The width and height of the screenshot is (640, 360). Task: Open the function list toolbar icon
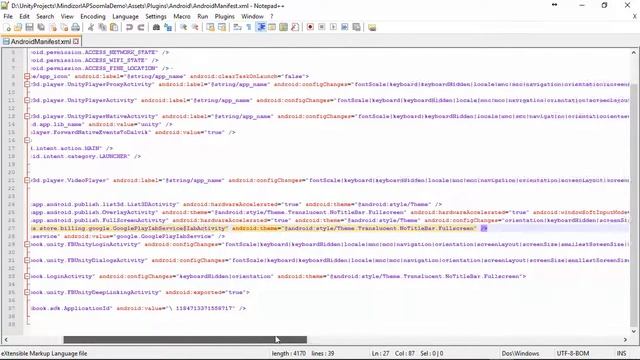295,27
